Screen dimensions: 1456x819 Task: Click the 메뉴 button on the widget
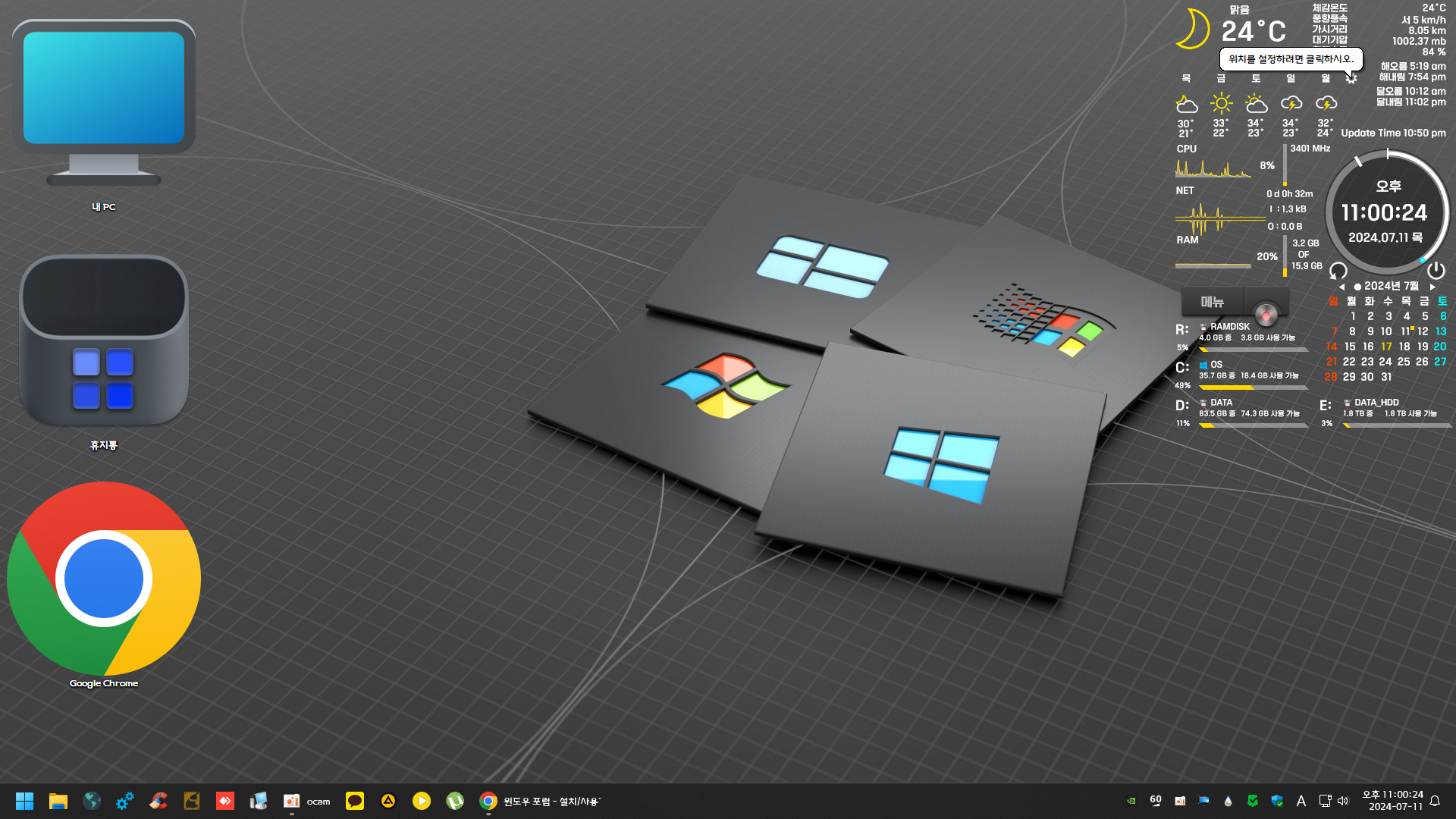point(1213,302)
